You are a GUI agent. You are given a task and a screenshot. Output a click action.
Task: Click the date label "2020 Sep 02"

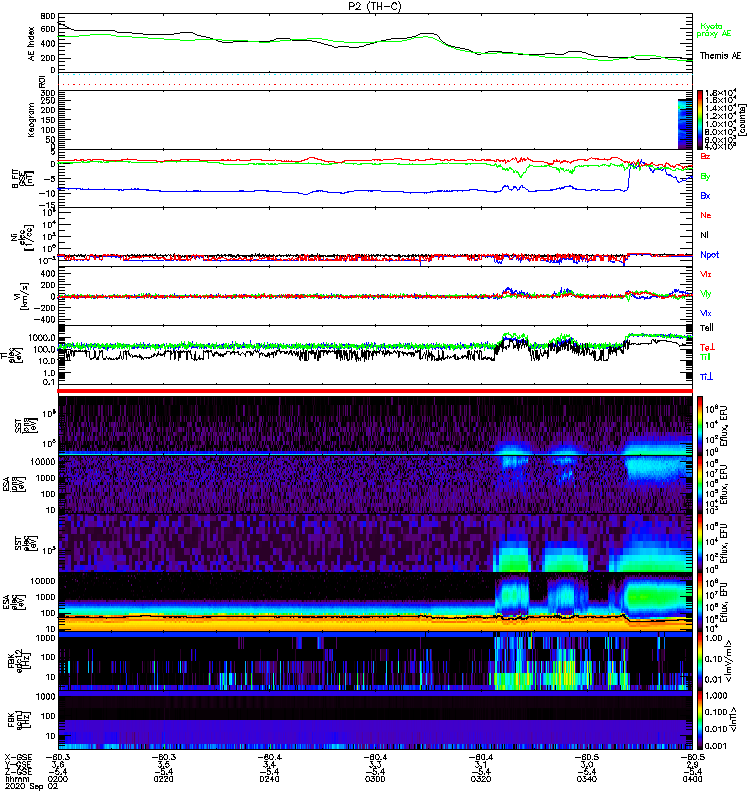coord(32,786)
